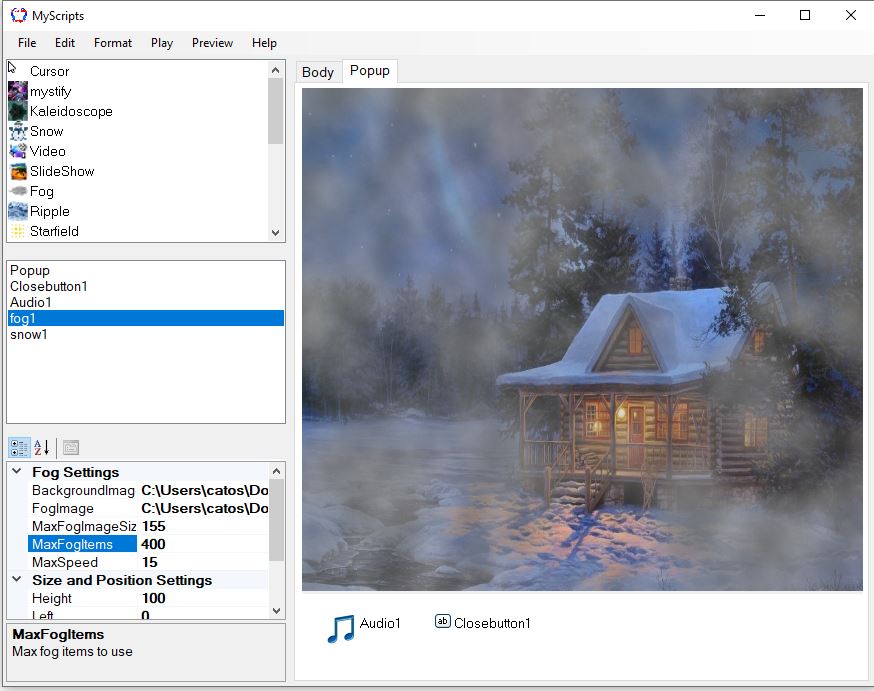Screen dimensions: 874x691
Task: Select the Starfield effect icon
Action: tap(18, 231)
